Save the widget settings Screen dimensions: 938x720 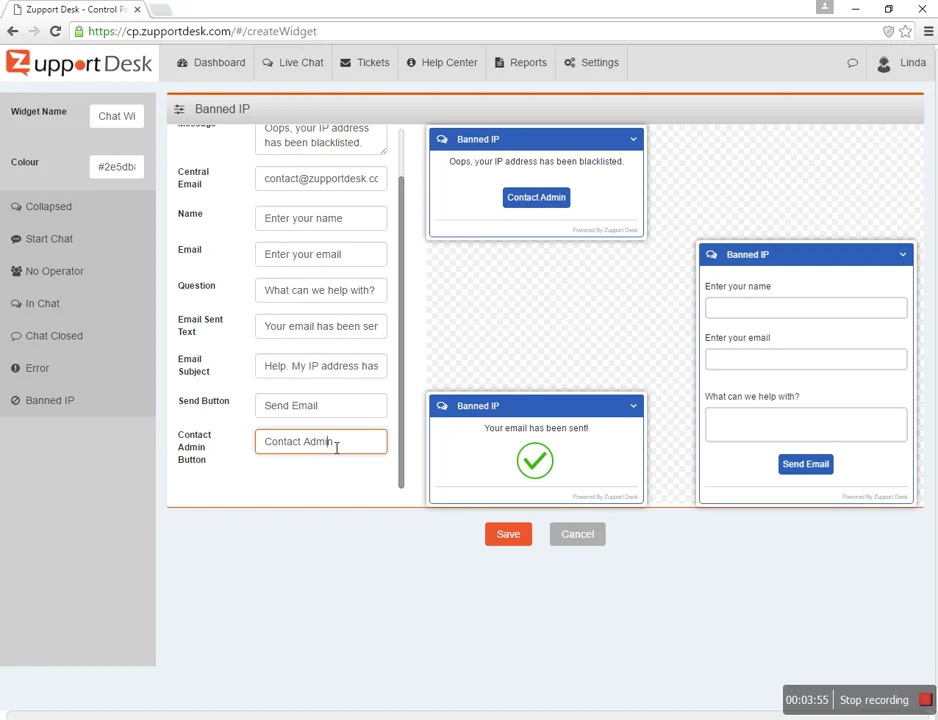tap(508, 534)
